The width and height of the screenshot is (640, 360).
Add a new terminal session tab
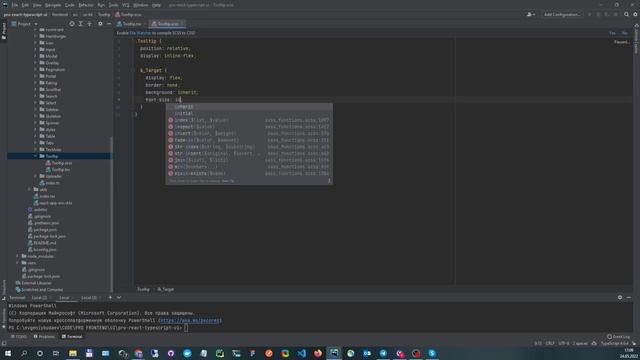[x=110, y=298]
